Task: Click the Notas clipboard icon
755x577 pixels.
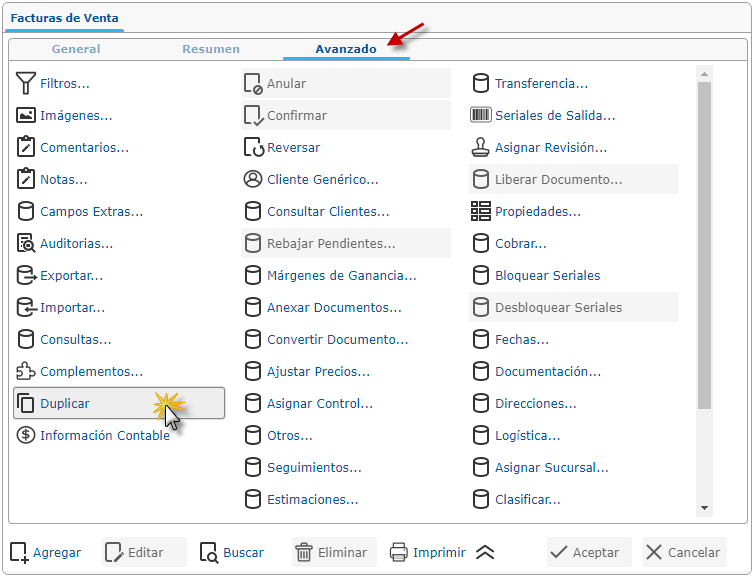Action: click(26, 179)
